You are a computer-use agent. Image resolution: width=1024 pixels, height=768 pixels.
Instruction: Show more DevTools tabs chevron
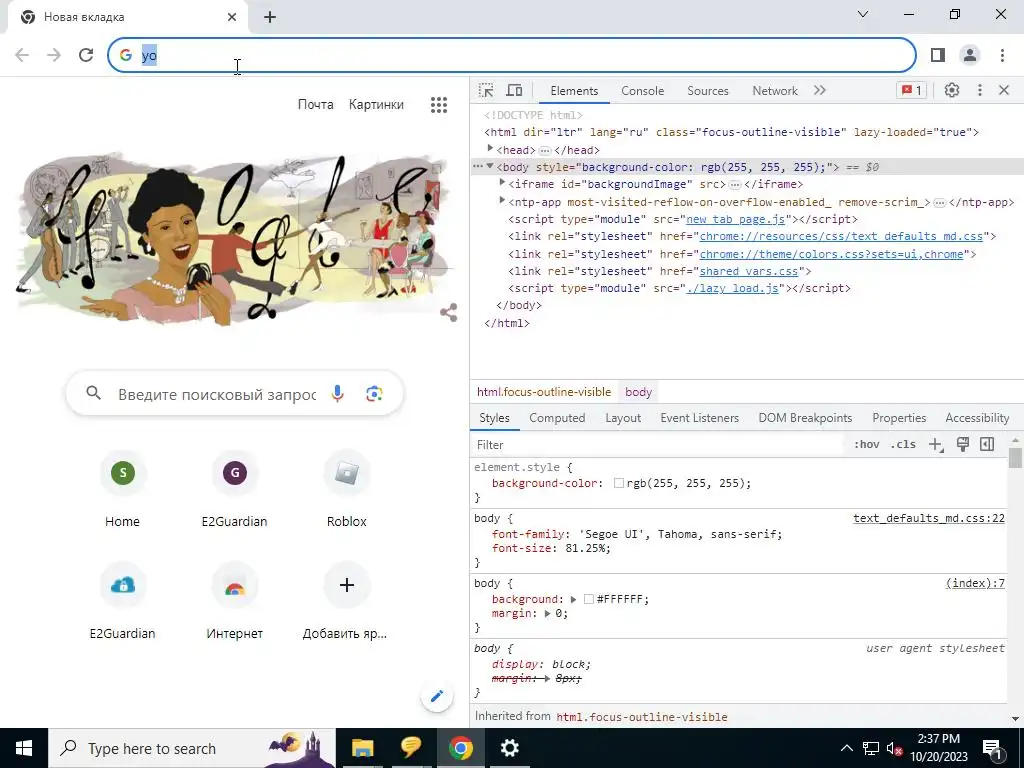(820, 91)
